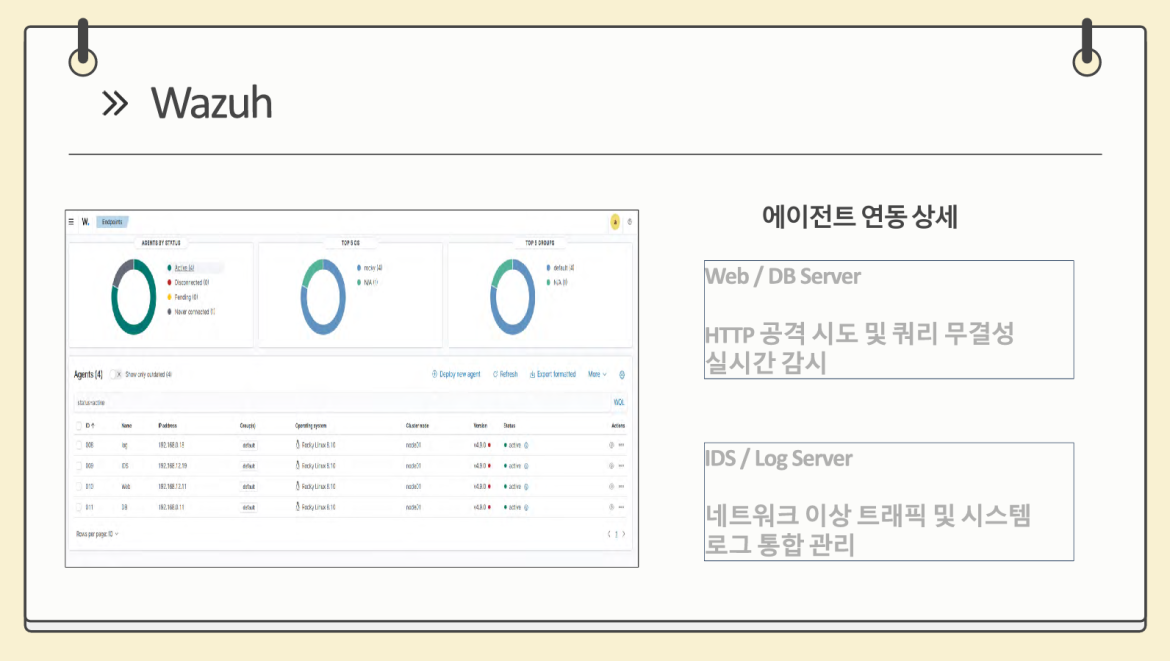This screenshot has width=1170, height=661.
Task: Click the Wazuh W. logo
Action: [86, 222]
